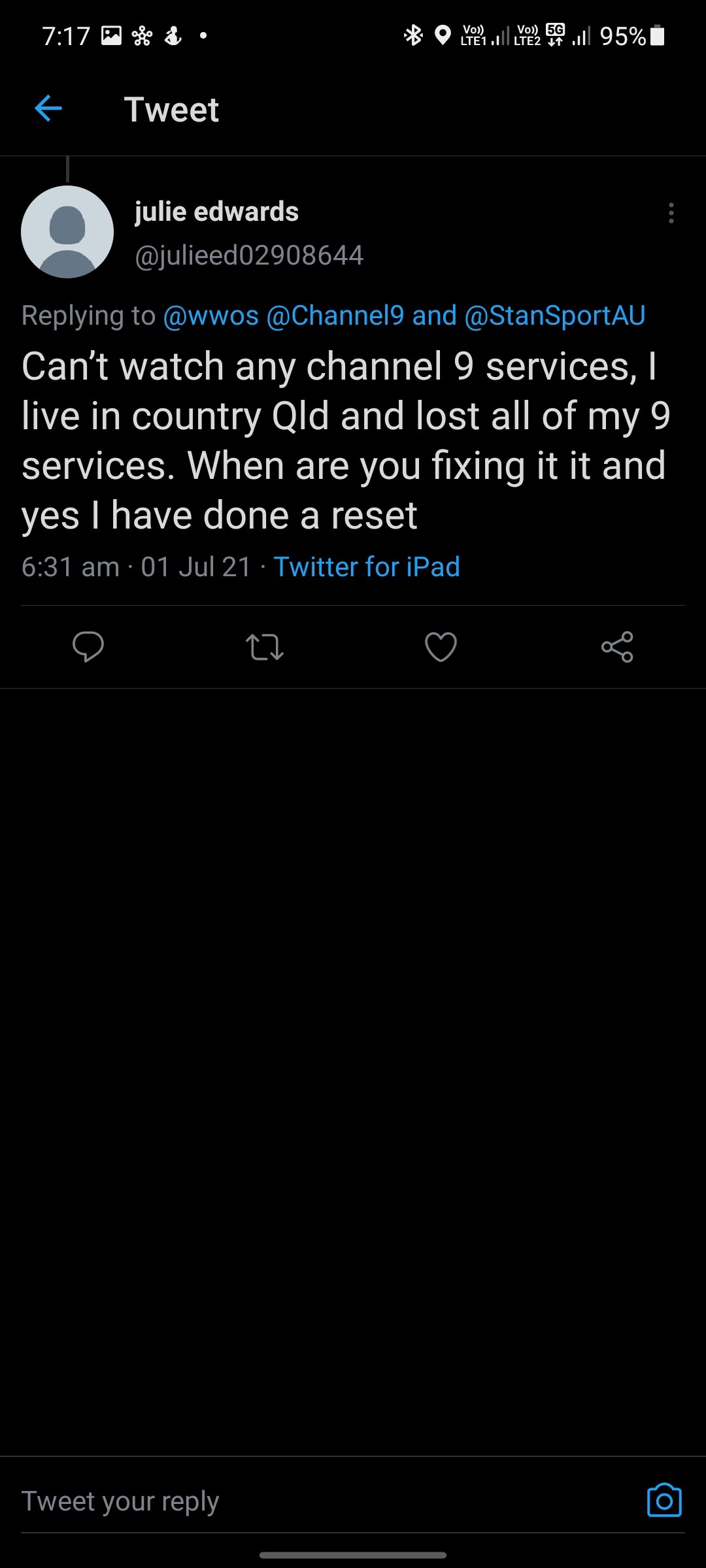Open camera icon to attach a photo
The height and width of the screenshot is (1568, 706).
(x=664, y=1500)
